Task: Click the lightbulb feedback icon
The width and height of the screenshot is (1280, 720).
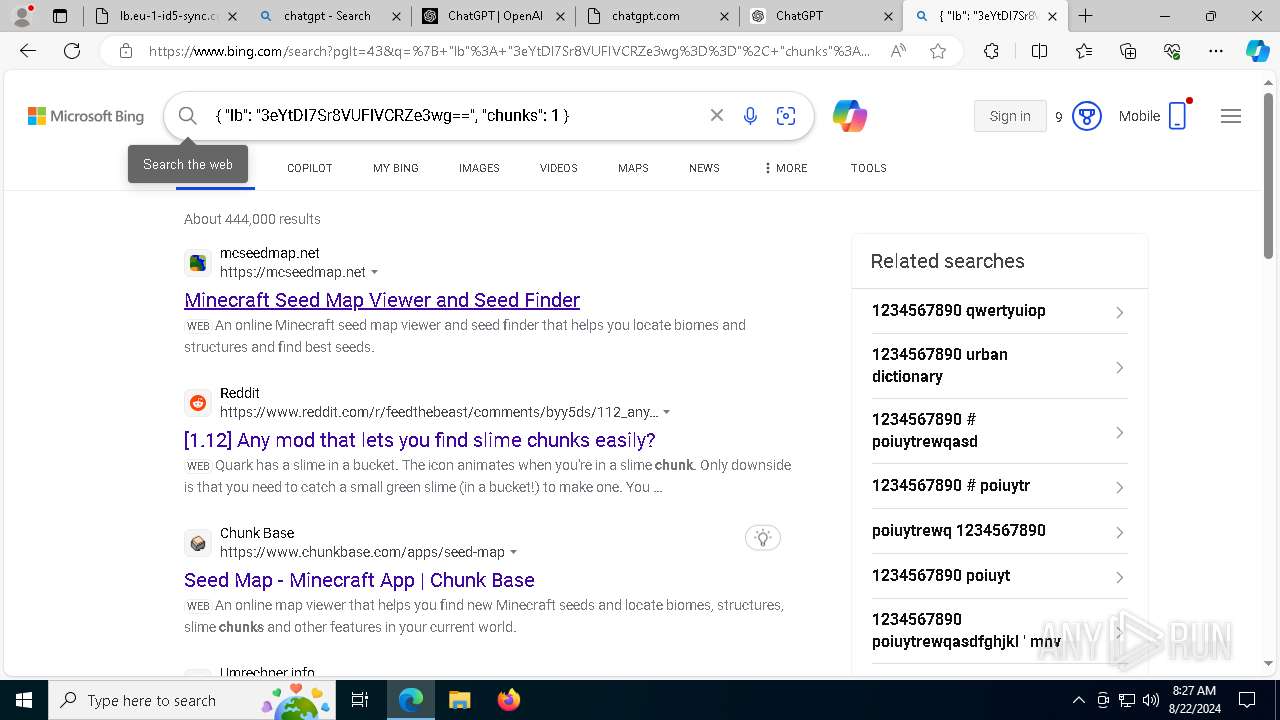Action: [763, 538]
